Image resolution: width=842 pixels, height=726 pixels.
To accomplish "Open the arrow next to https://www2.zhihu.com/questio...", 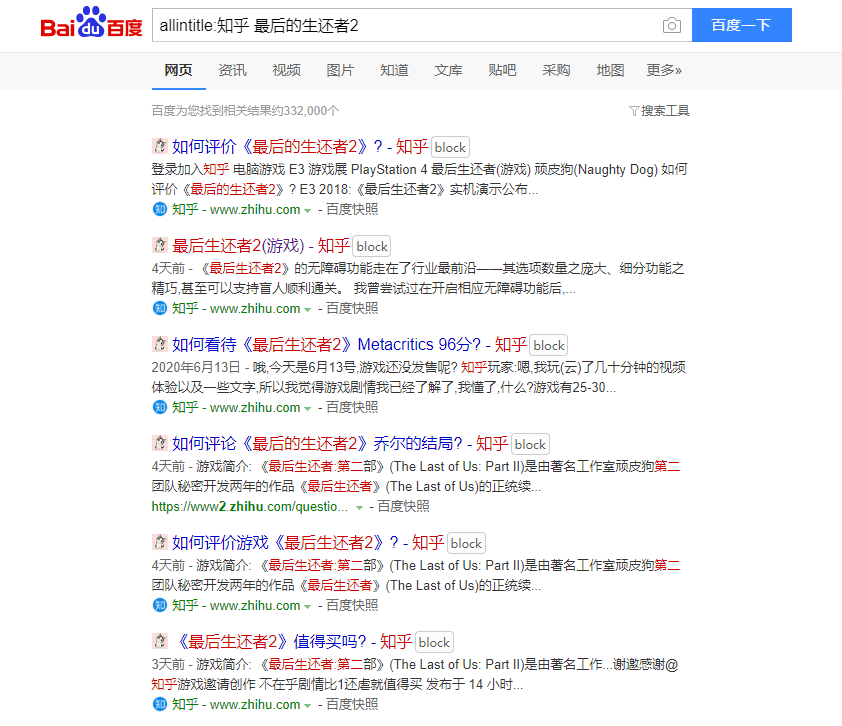I will point(359,506).
